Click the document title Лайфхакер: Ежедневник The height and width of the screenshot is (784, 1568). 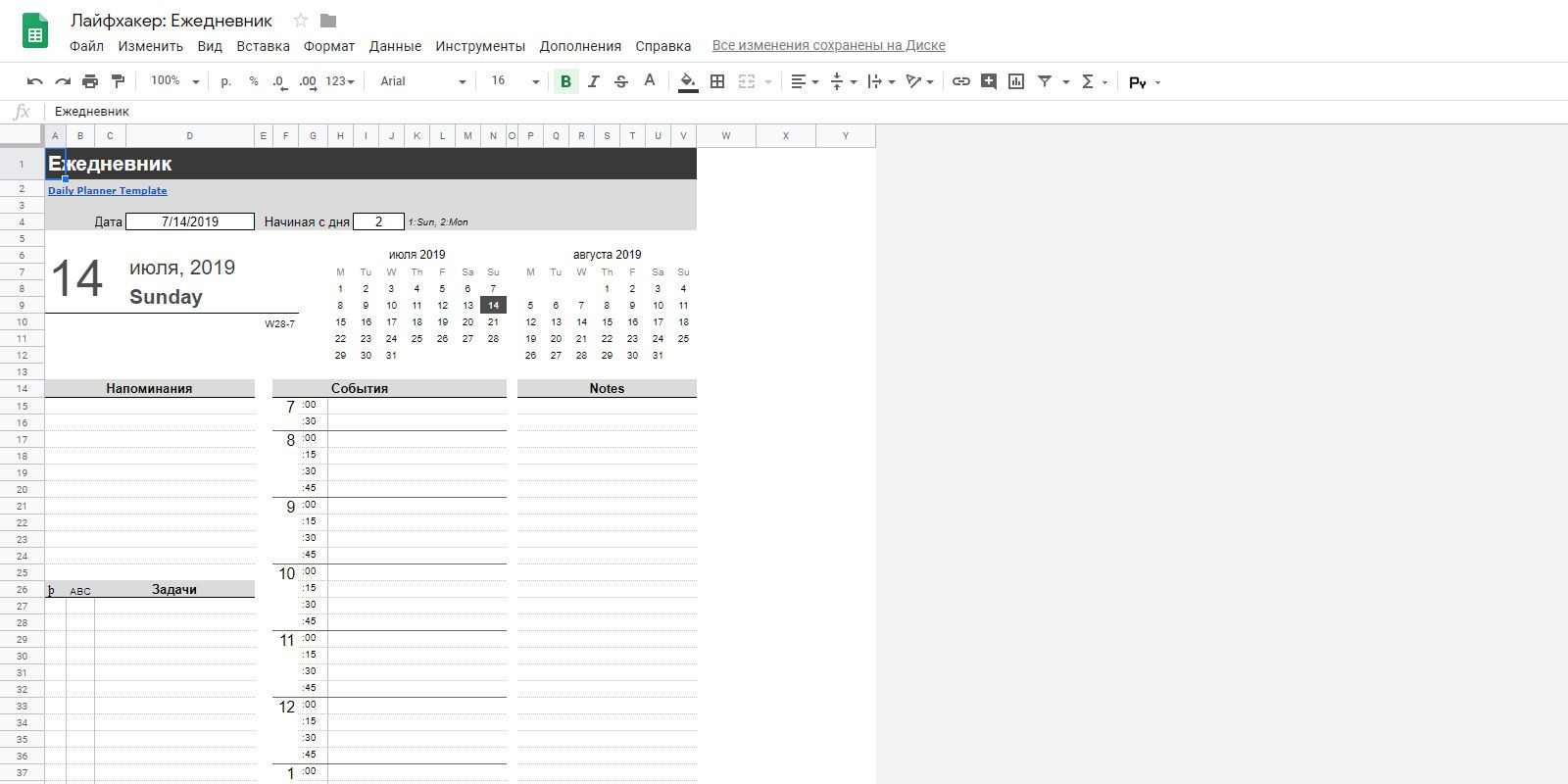(171, 21)
